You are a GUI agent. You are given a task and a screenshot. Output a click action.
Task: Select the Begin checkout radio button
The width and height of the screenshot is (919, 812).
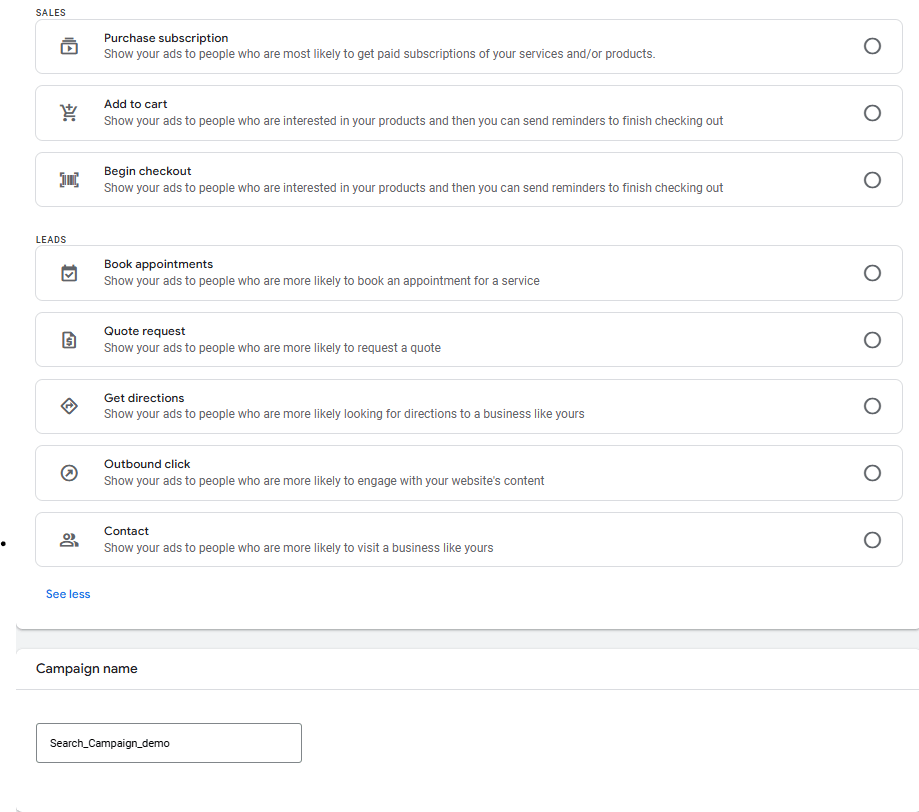click(x=872, y=179)
